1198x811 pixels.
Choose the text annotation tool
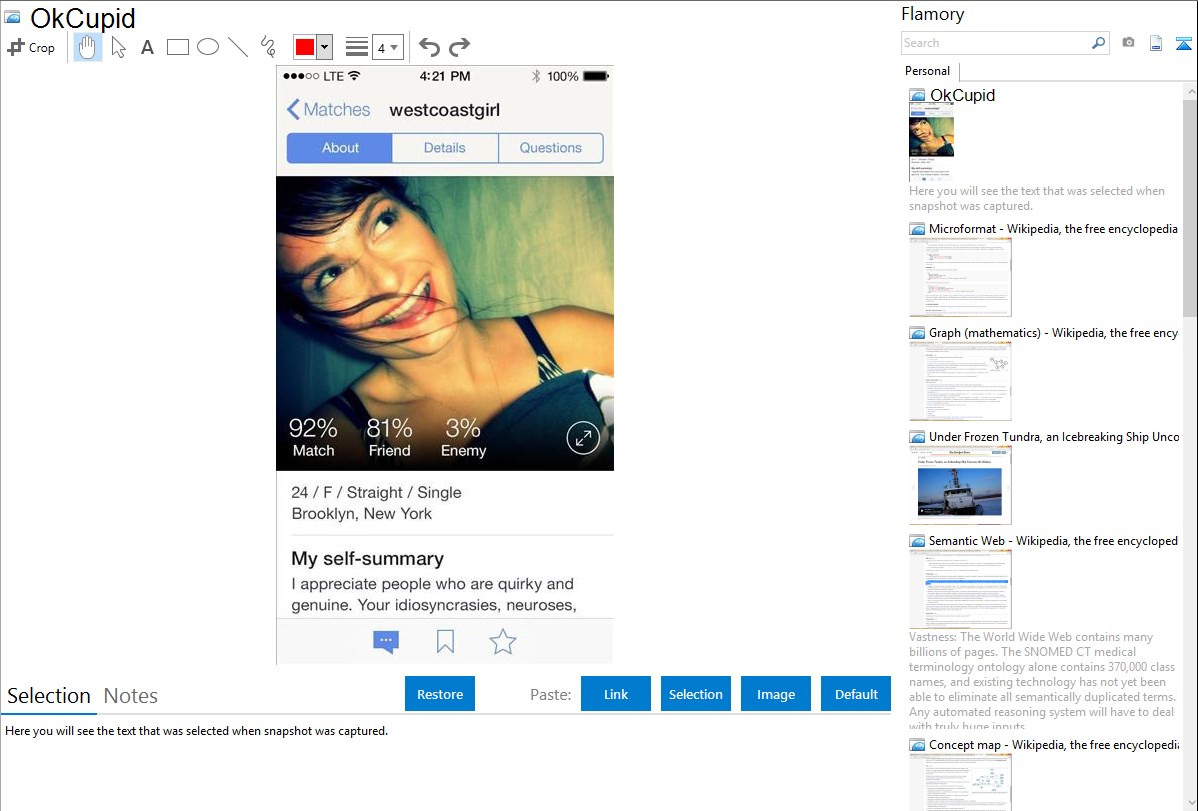pos(147,47)
